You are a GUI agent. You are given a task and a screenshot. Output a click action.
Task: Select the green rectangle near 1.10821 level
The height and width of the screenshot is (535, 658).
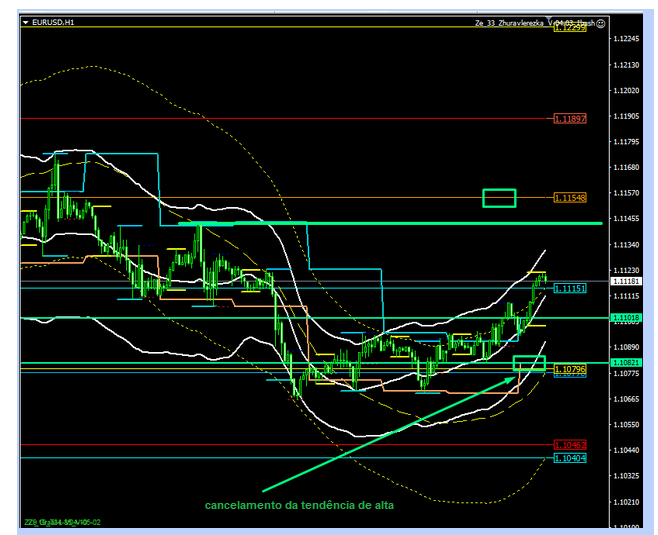529,363
